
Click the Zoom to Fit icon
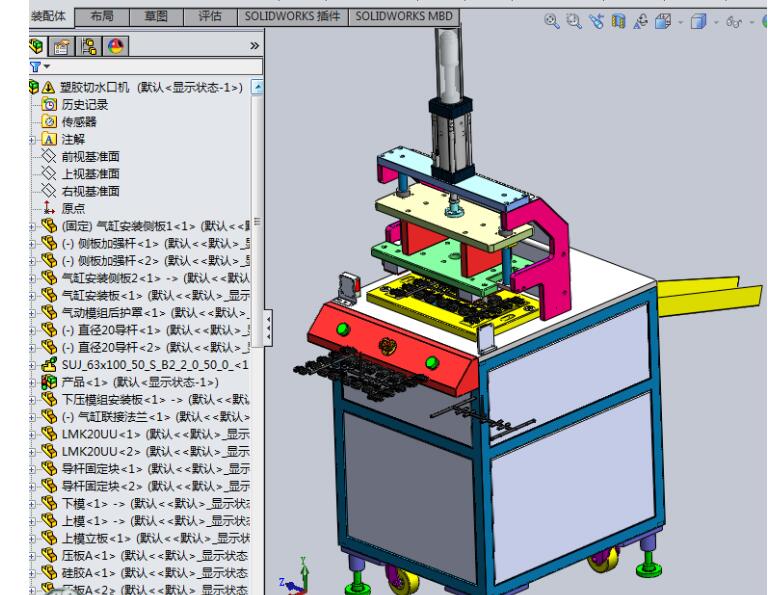click(552, 21)
